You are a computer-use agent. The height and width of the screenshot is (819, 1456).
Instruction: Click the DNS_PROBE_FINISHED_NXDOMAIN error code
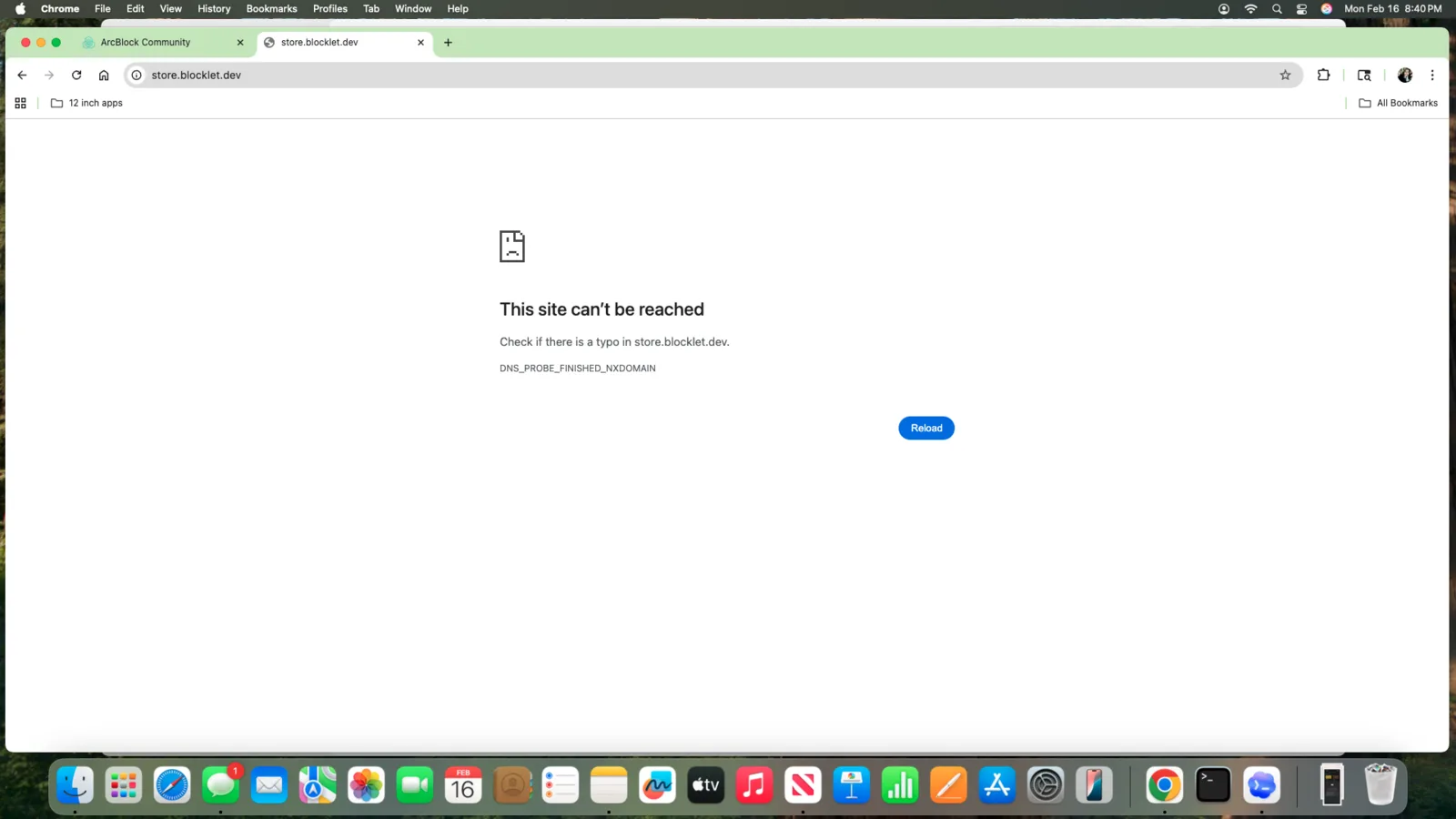point(578,369)
